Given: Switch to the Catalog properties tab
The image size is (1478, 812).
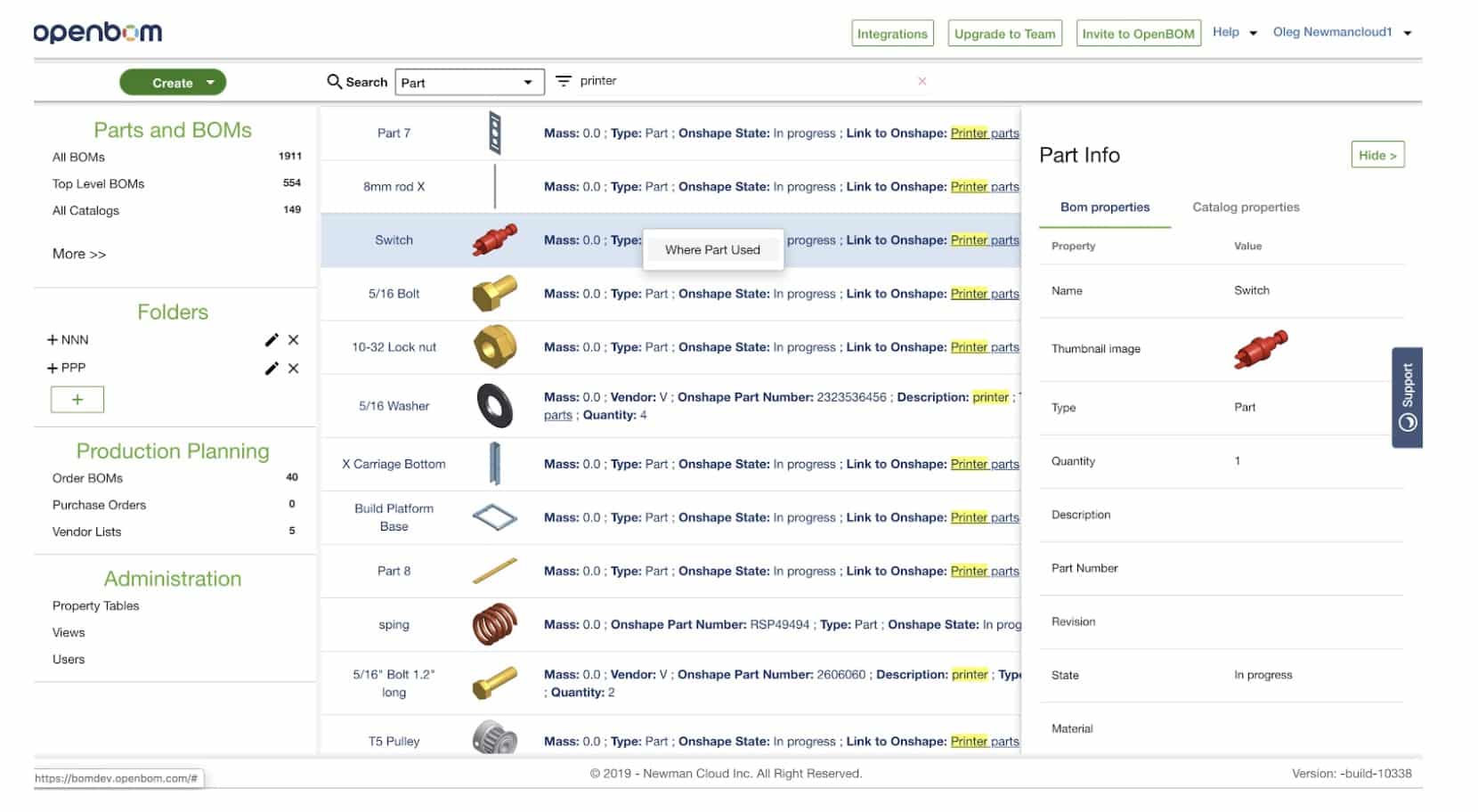Looking at the screenshot, I should (1246, 207).
